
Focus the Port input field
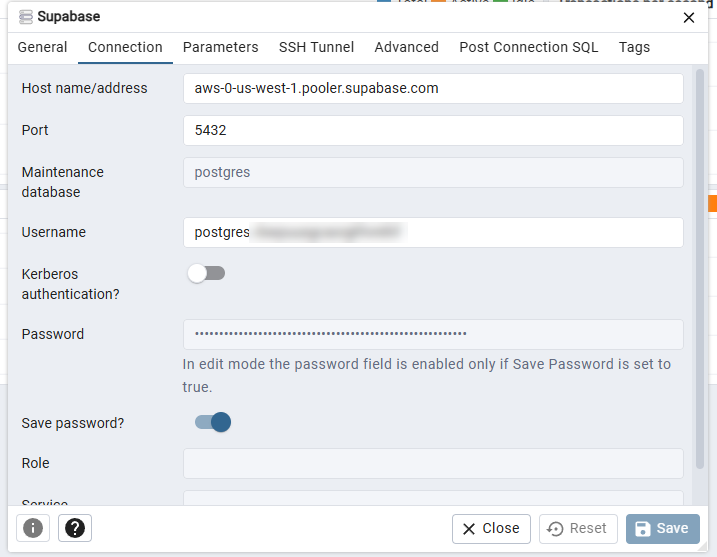pos(433,130)
